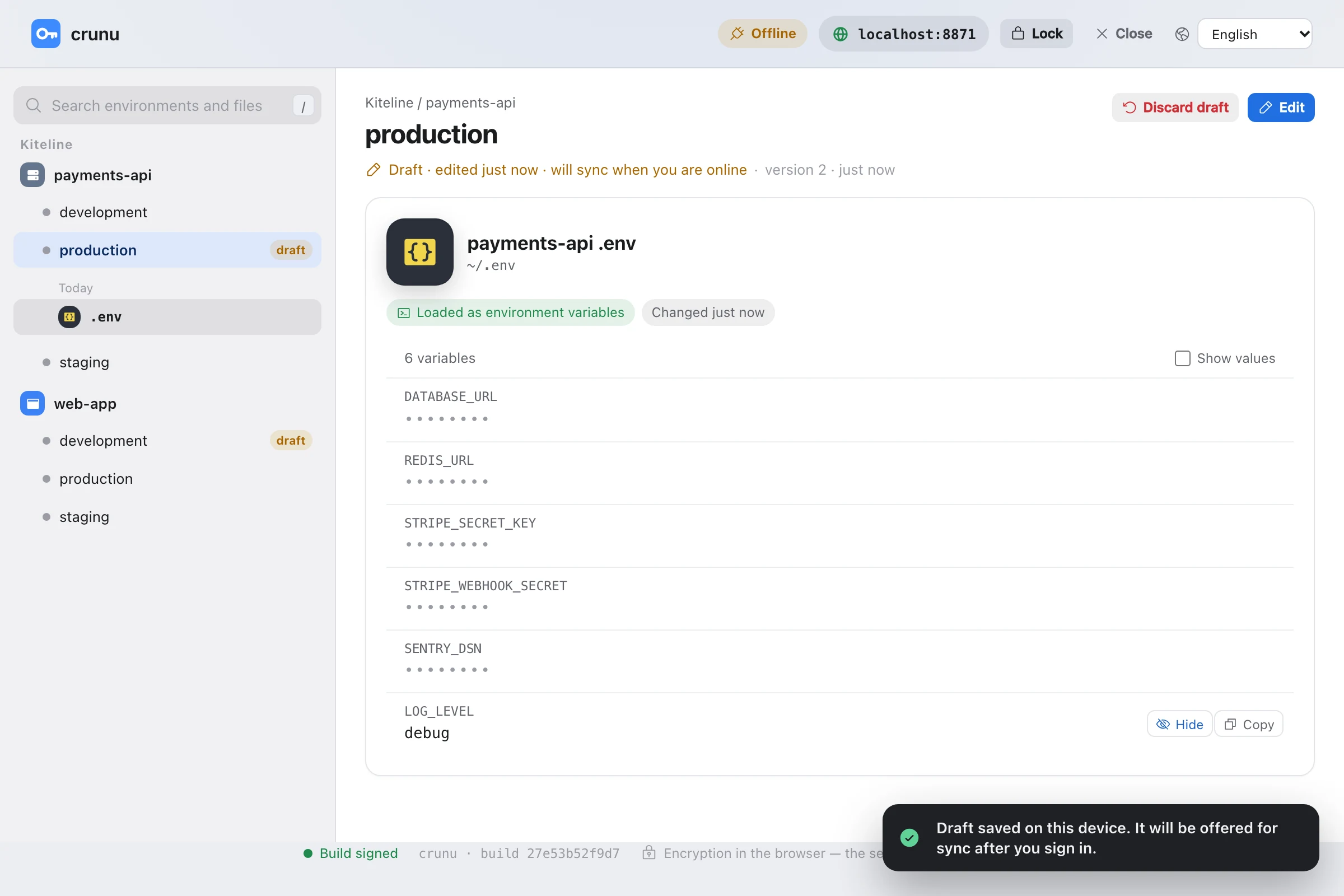This screenshot has width=1344, height=896.
Task: Click the draft badge on payments-api production
Action: (x=291, y=250)
